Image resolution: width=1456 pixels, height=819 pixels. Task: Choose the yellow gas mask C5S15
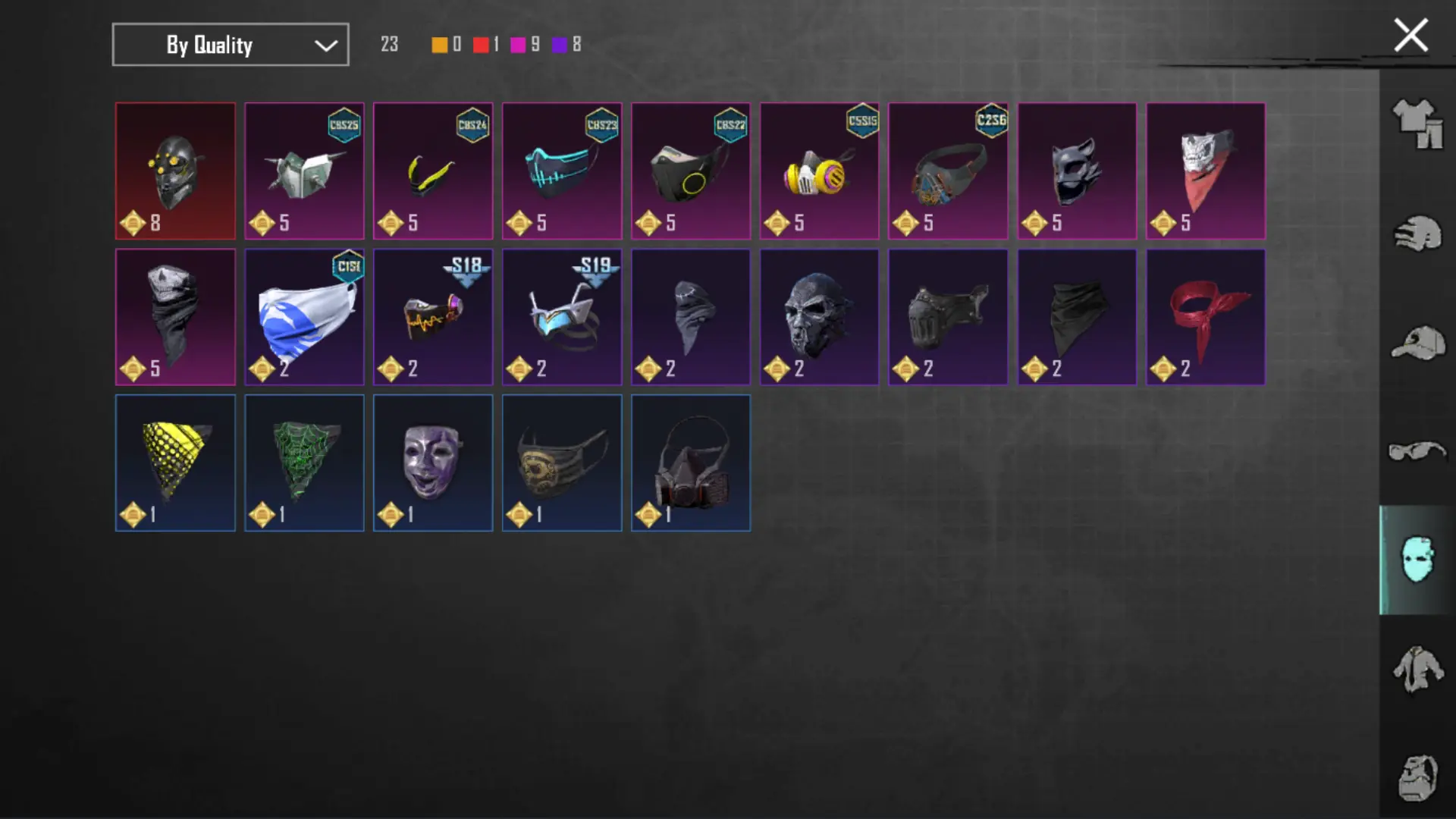820,171
